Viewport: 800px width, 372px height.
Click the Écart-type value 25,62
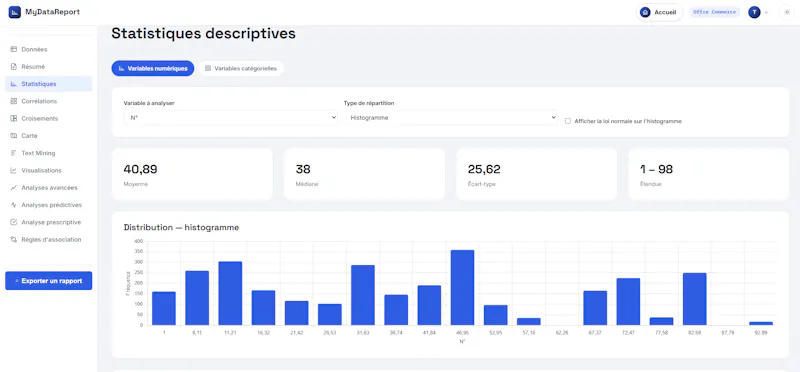(x=484, y=169)
